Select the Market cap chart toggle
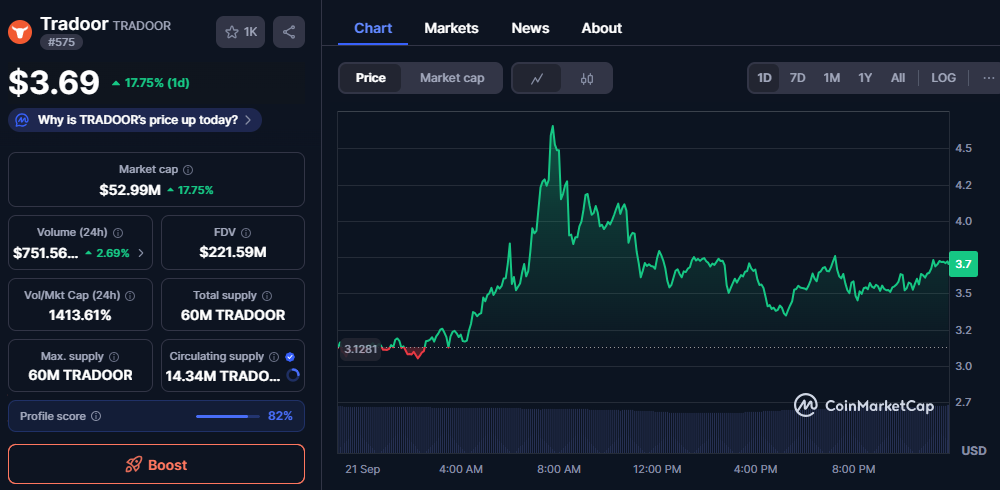Viewport: 1000px width, 490px height. [452, 78]
